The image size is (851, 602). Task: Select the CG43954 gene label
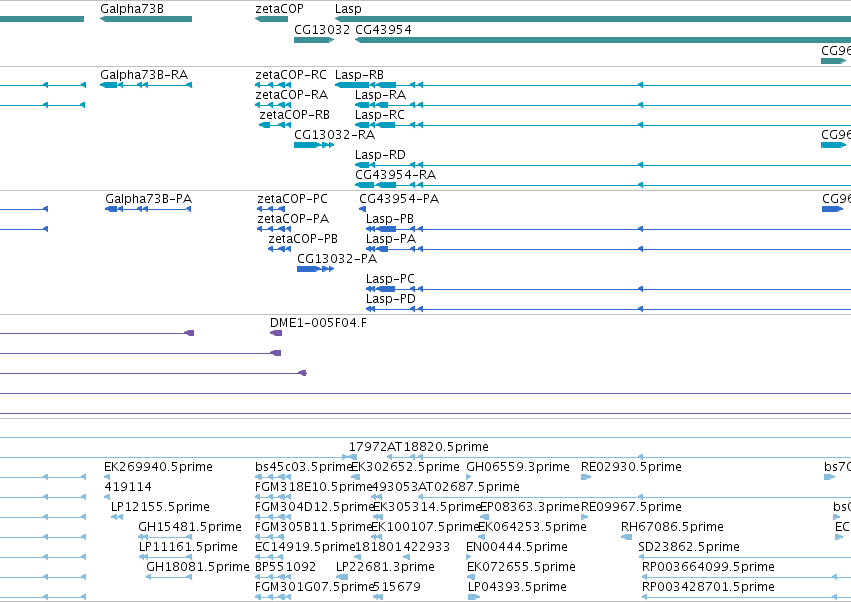click(x=383, y=29)
